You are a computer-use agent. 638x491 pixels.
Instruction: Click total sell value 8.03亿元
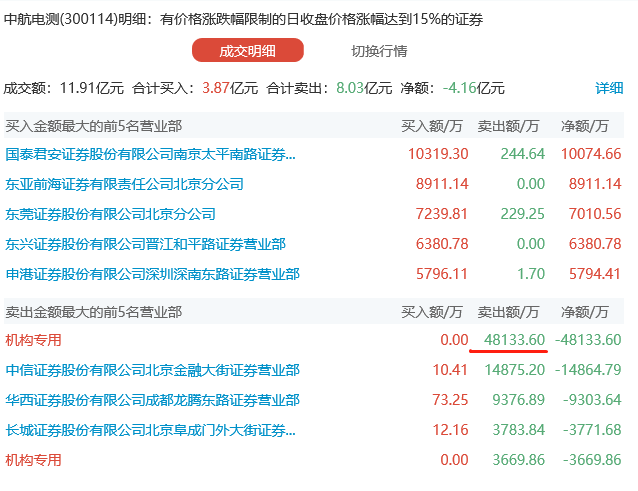364,88
